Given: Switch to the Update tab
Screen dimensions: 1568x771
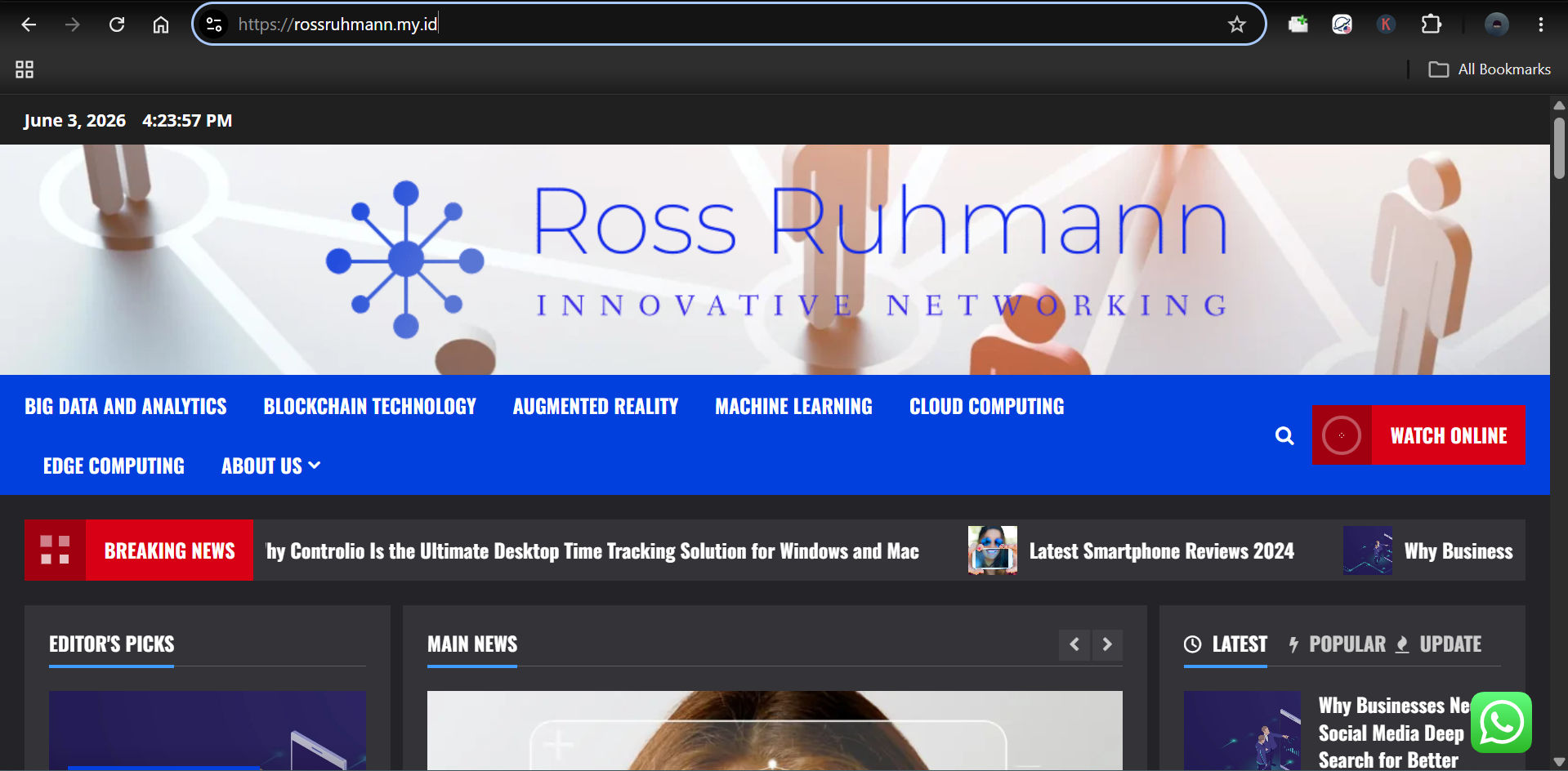Looking at the screenshot, I should [1438, 644].
